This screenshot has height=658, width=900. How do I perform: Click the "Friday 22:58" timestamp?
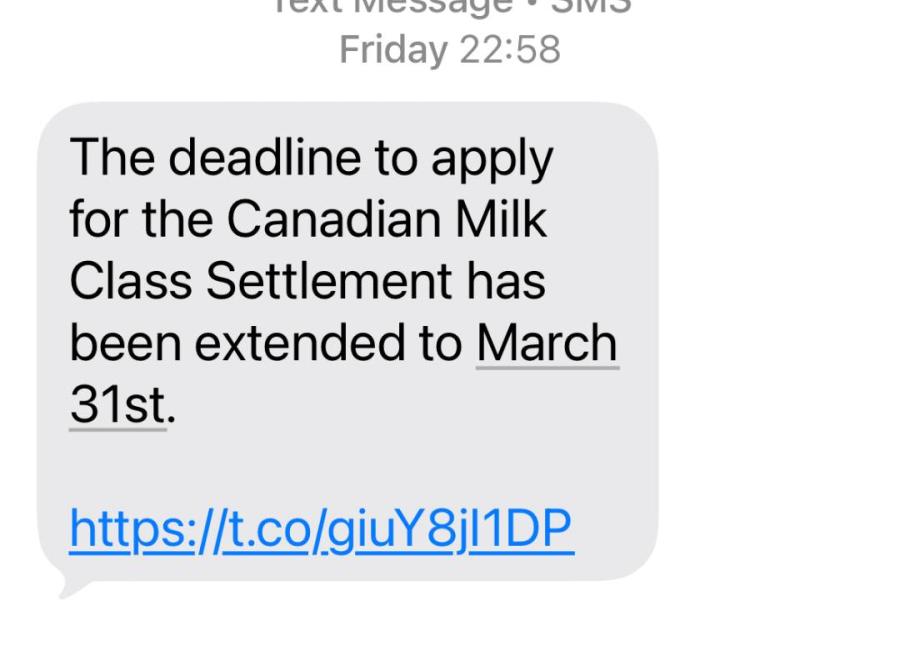tap(449, 49)
